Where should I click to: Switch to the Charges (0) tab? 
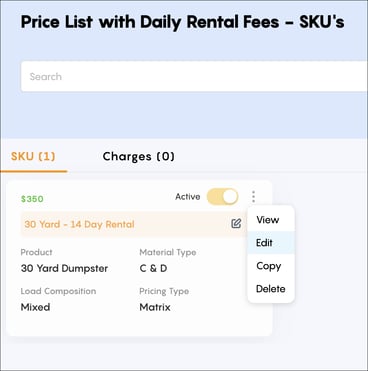click(x=139, y=156)
